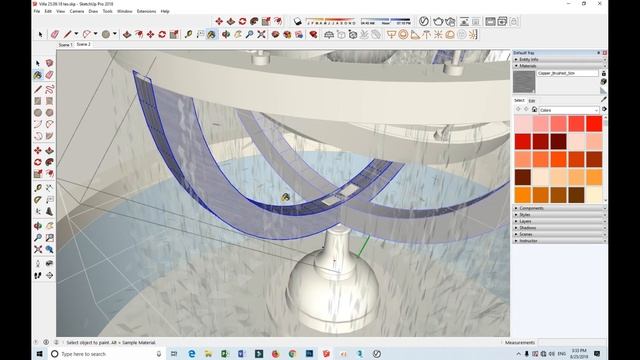Select the Orbit tool in top toolbar
This screenshot has height=360, width=640.
(x=226, y=35)
